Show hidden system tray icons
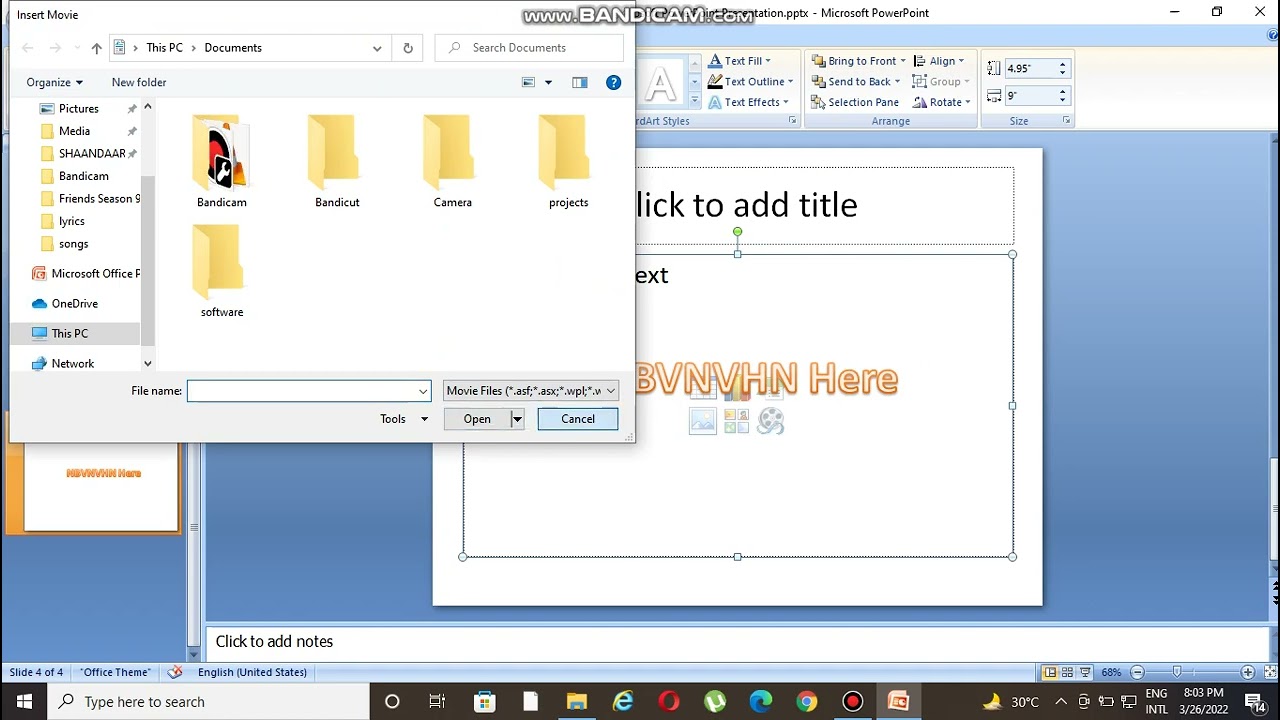Image resolution: width=1280 pixels, height=720 pixels. [1061, 702]
